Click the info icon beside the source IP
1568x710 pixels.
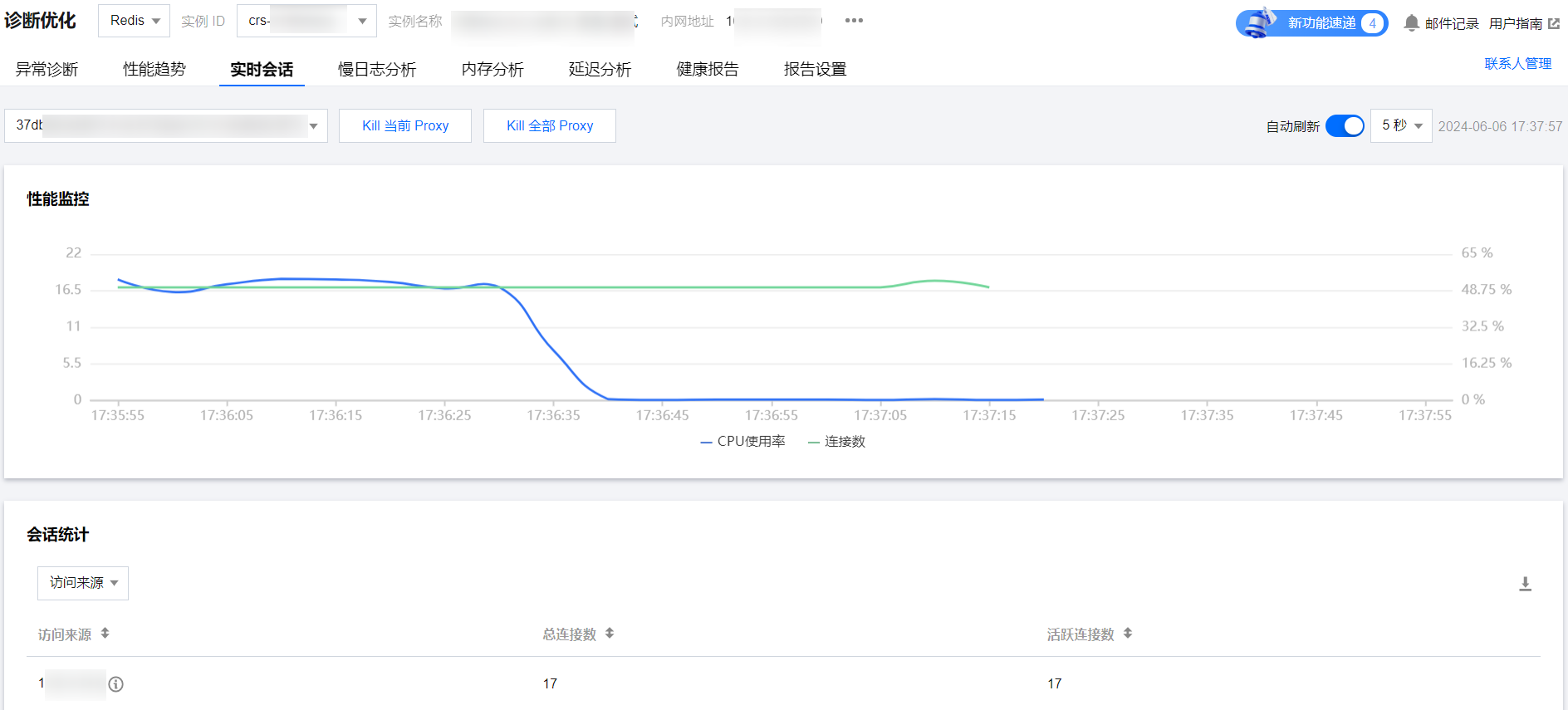[116, 684]
